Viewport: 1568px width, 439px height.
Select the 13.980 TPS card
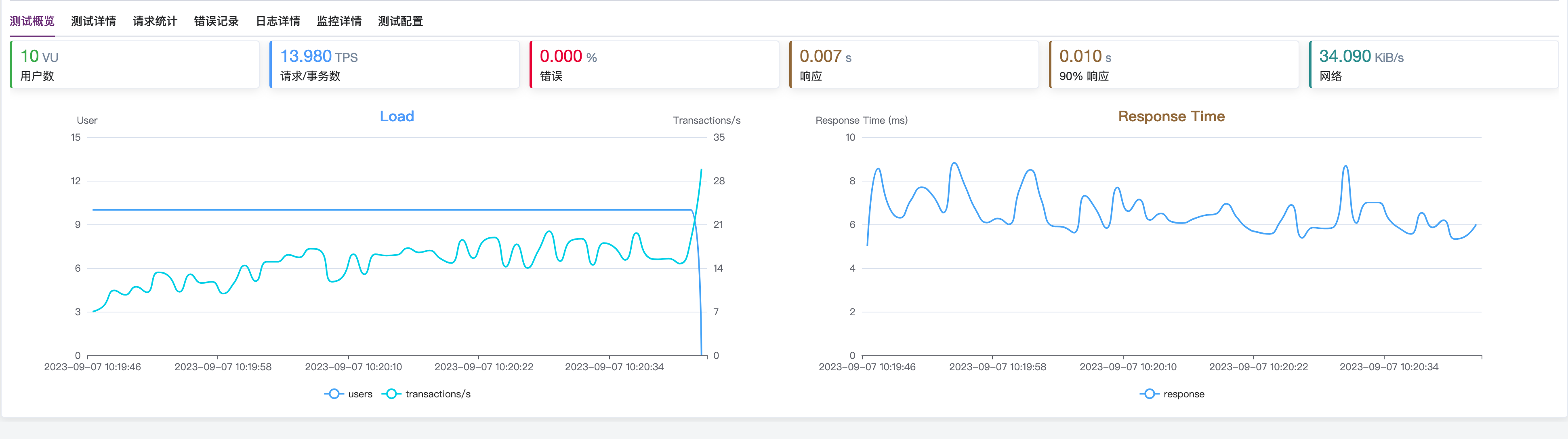click(395, 65)
